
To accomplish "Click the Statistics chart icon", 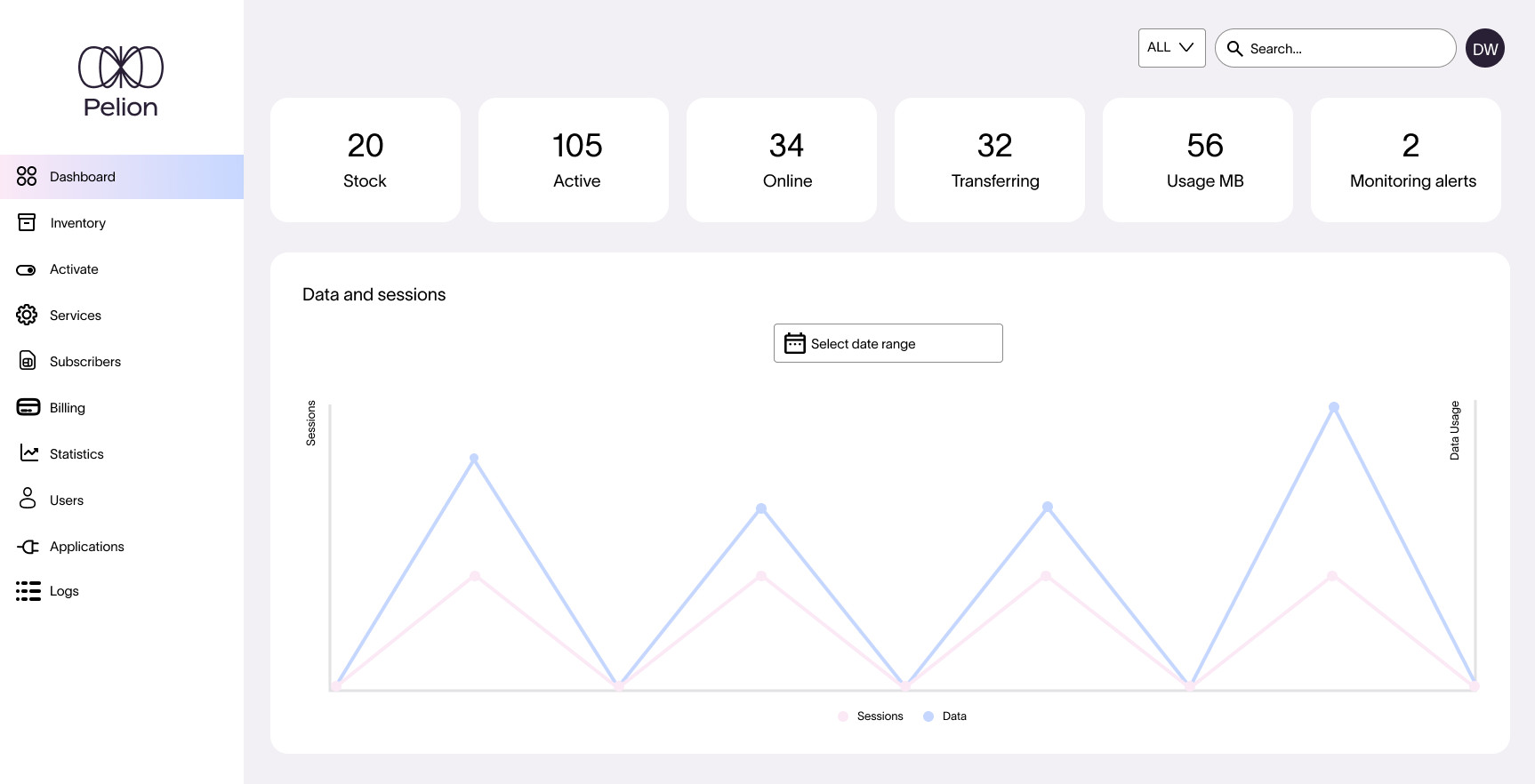I will tap(29, 453).
